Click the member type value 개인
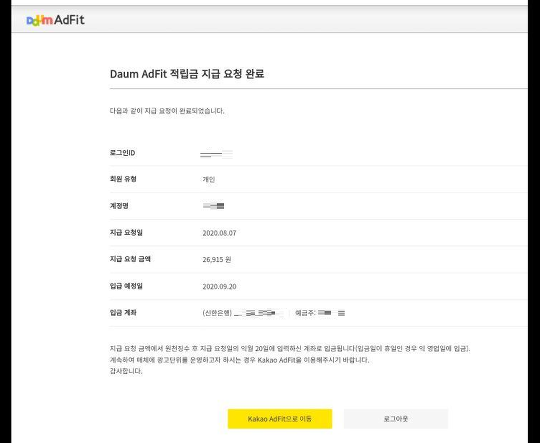This screenshot has width=540, height=443. (x=209, y=179)
